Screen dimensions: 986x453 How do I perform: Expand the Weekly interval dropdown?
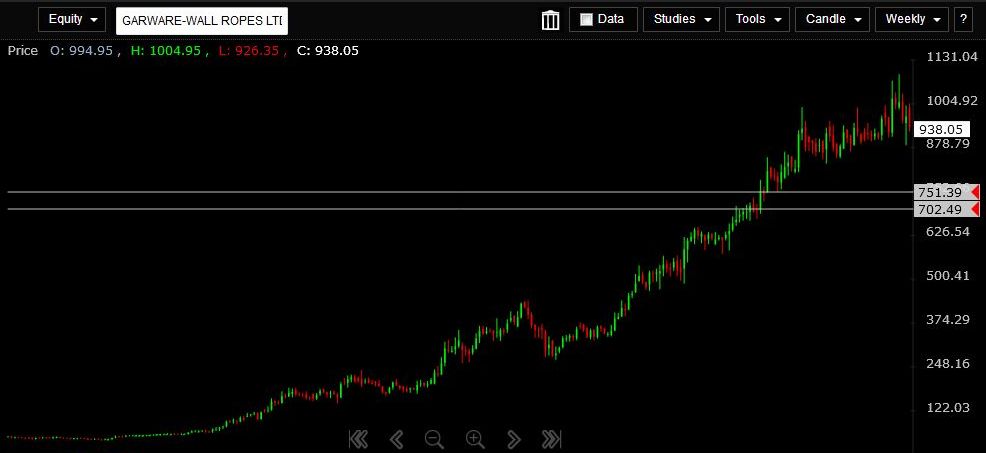point(912,19)
